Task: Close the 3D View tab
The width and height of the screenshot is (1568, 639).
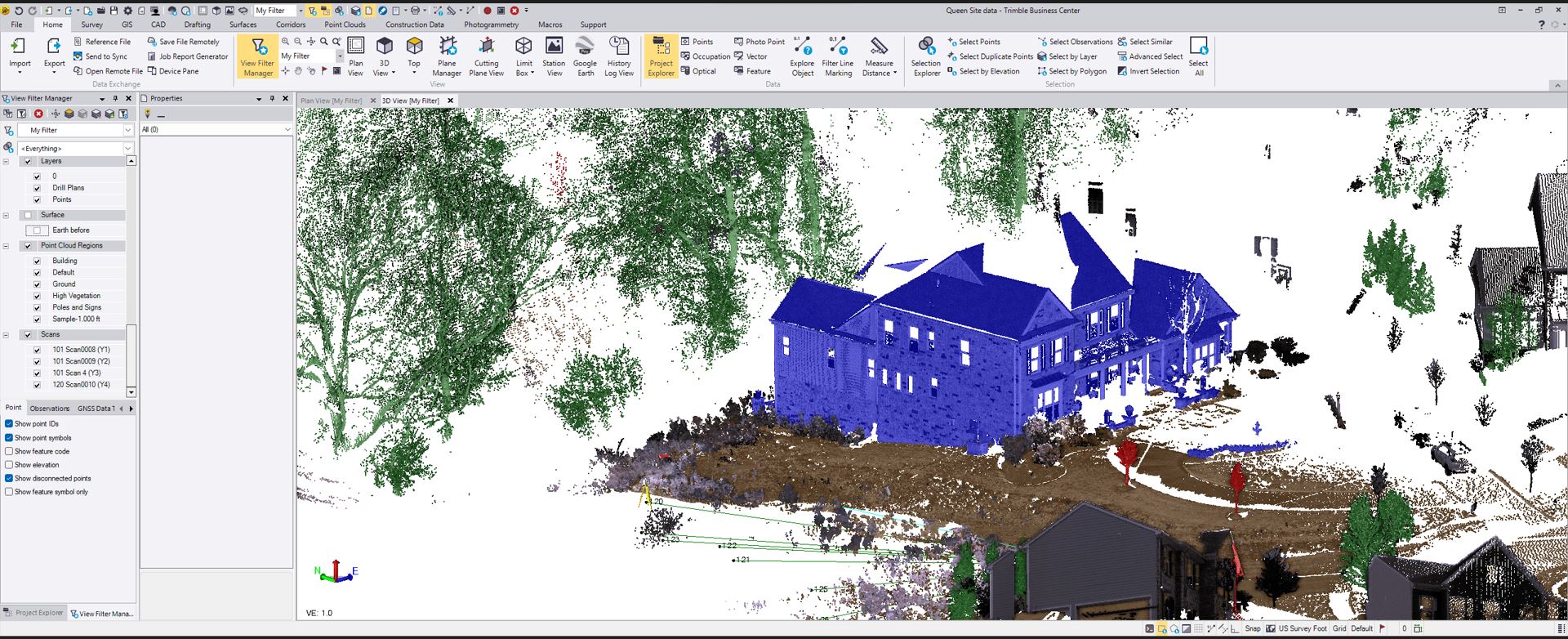Action: click(450, 101)
